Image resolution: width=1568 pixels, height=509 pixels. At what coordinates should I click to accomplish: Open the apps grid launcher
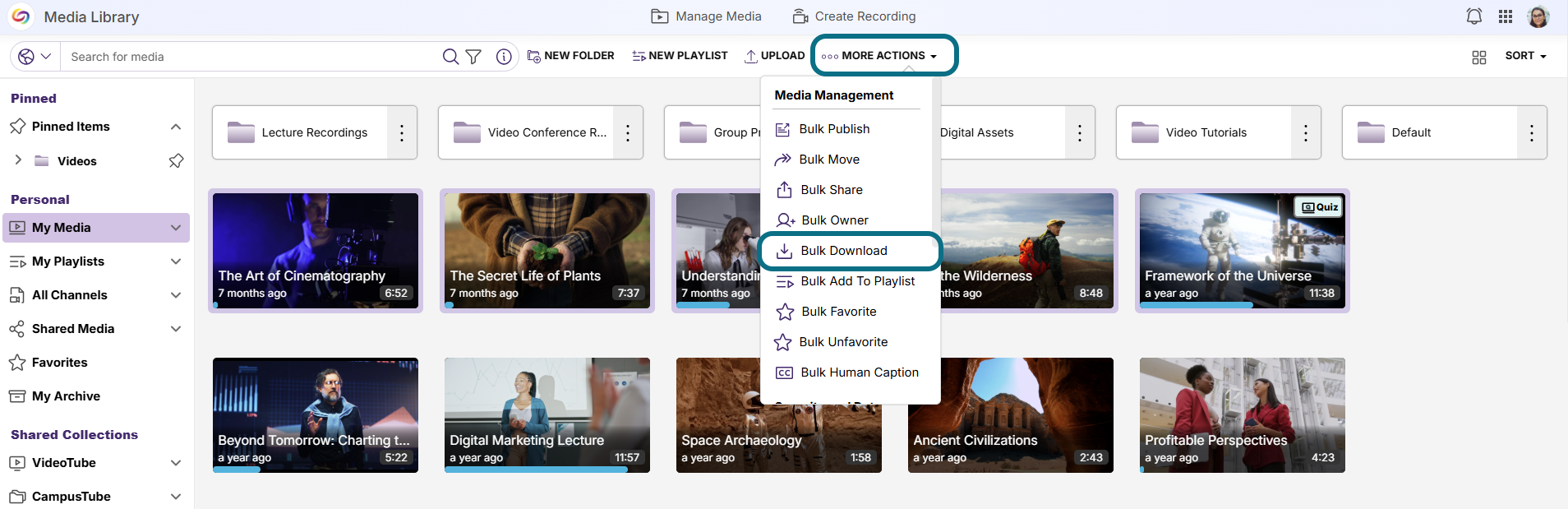pyautogui.click(x=1506, y=16)
